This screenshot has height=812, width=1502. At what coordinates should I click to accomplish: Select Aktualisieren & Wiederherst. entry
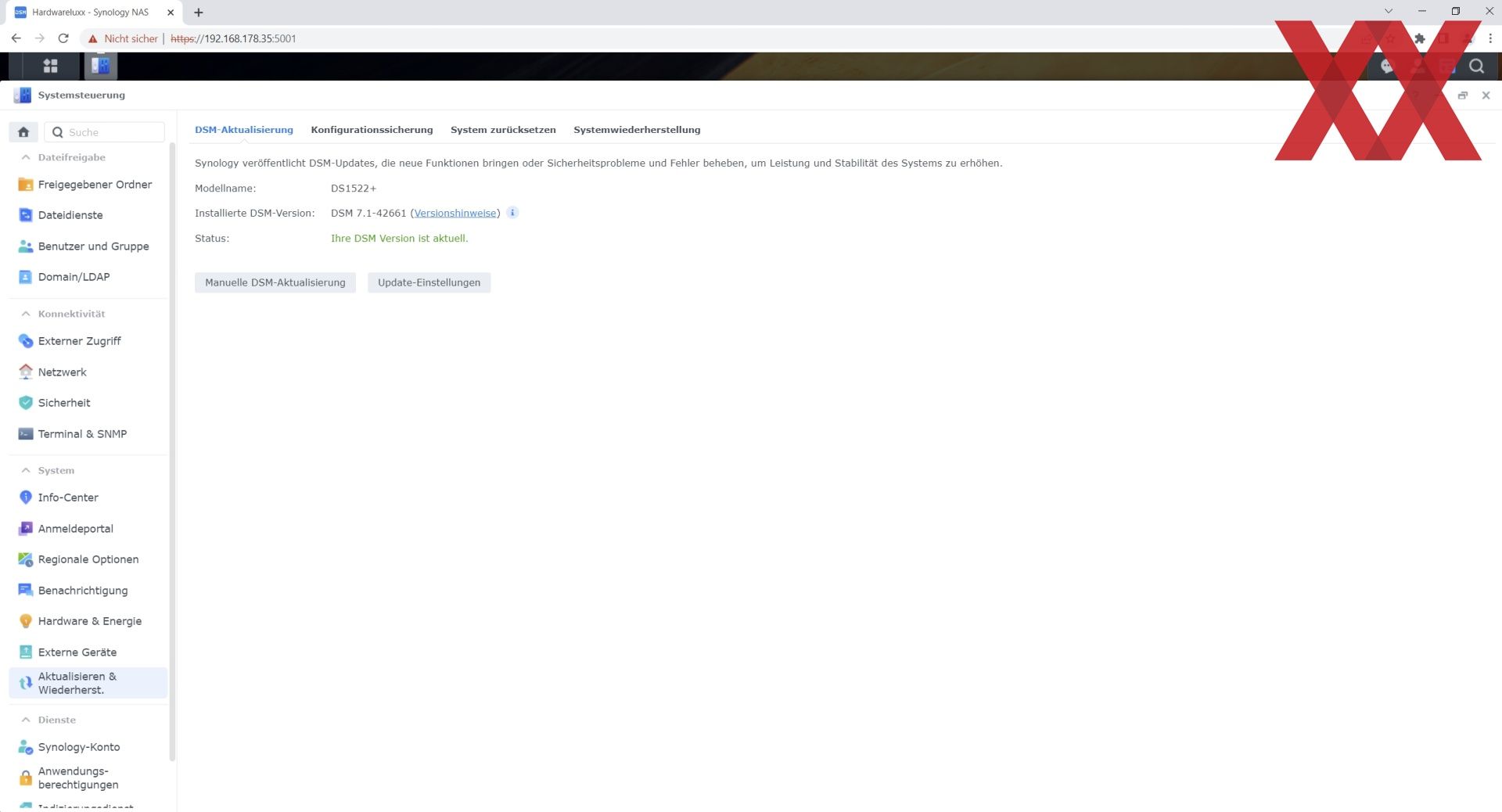pyautogui.click(x=88, y=683)
